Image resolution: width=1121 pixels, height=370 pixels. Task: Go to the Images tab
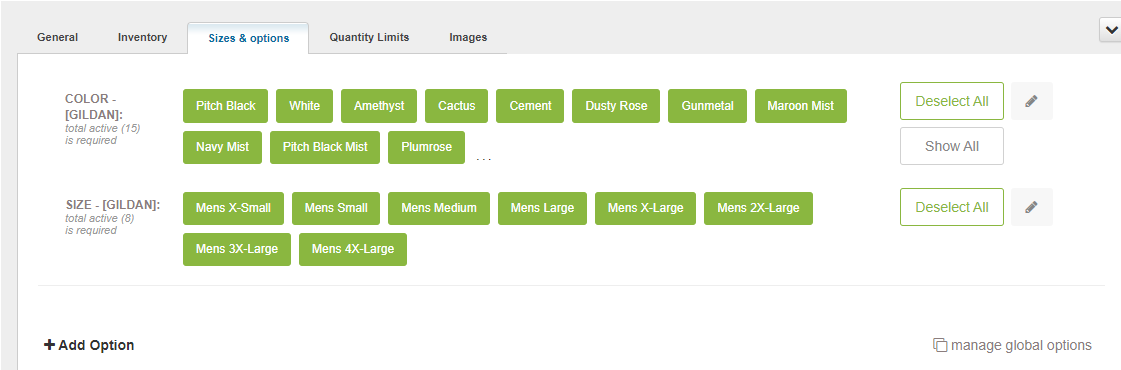pyautogui.click(x=468, y=37)
